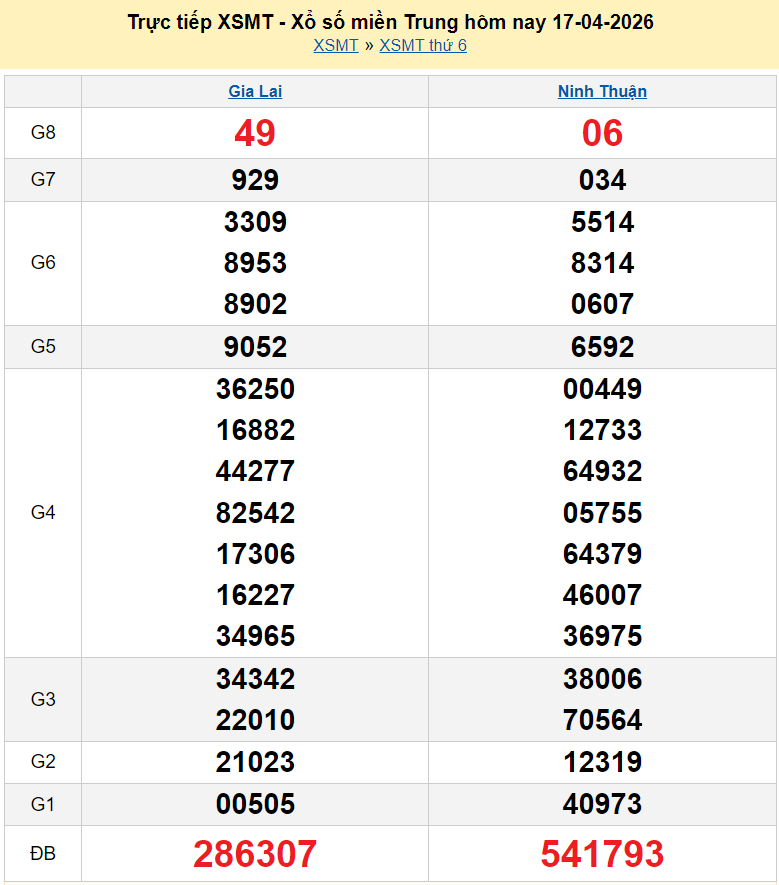The height and width of the screenshot is (885, 779).
Task: Open the XSMT thứ 6 link
Action: [x=423, y=45]
